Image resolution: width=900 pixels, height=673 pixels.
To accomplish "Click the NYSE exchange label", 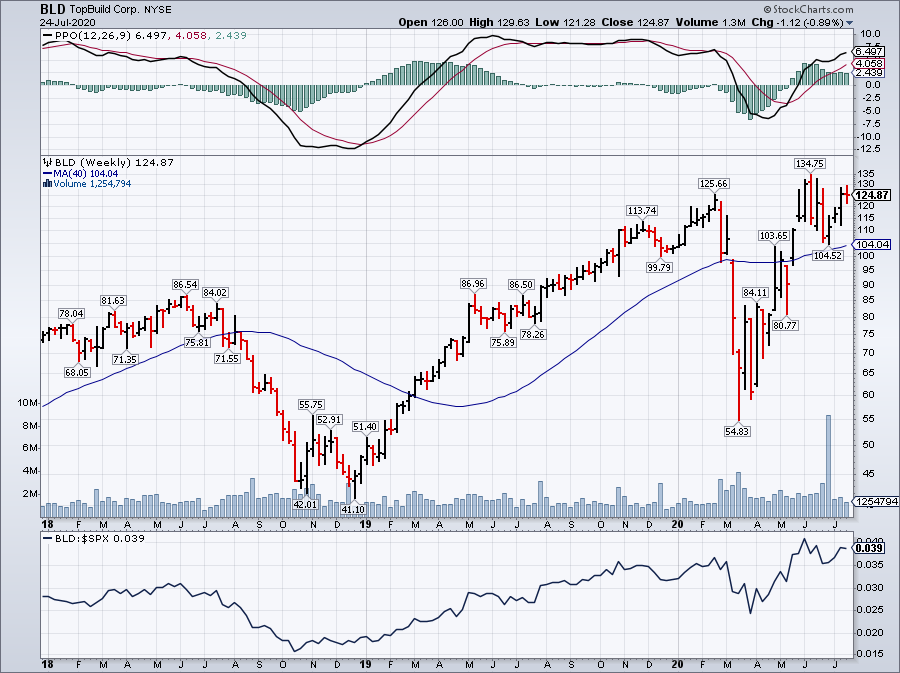I will (x=156, y=10).
